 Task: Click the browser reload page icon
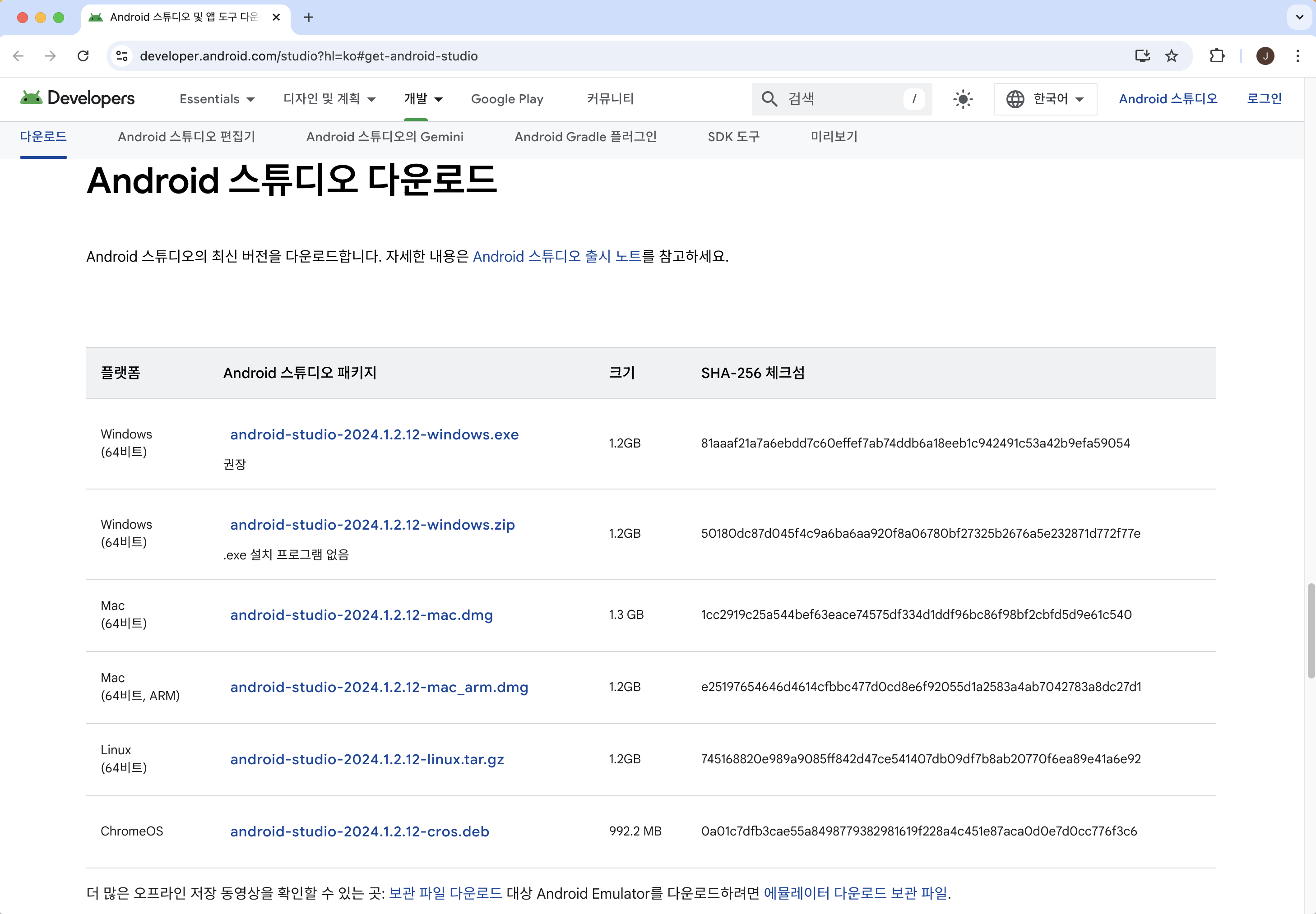coord(83,55)
